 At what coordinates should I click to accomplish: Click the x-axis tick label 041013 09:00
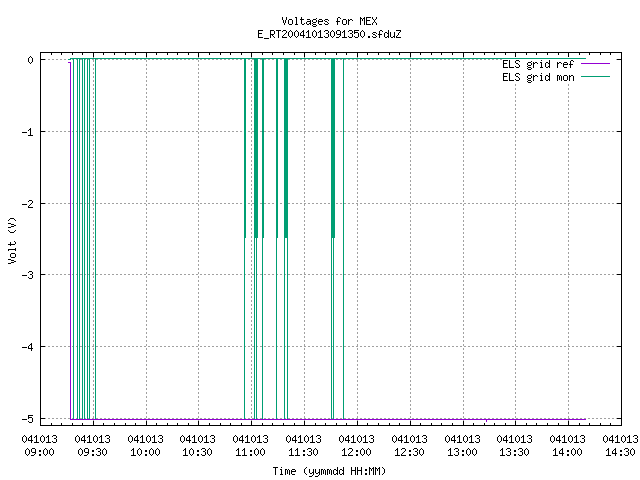[x=40, y=445]
